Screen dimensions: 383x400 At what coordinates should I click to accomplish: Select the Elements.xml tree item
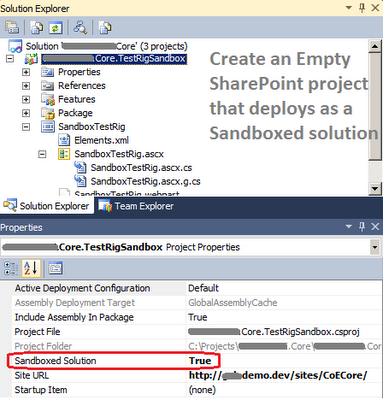101,140
